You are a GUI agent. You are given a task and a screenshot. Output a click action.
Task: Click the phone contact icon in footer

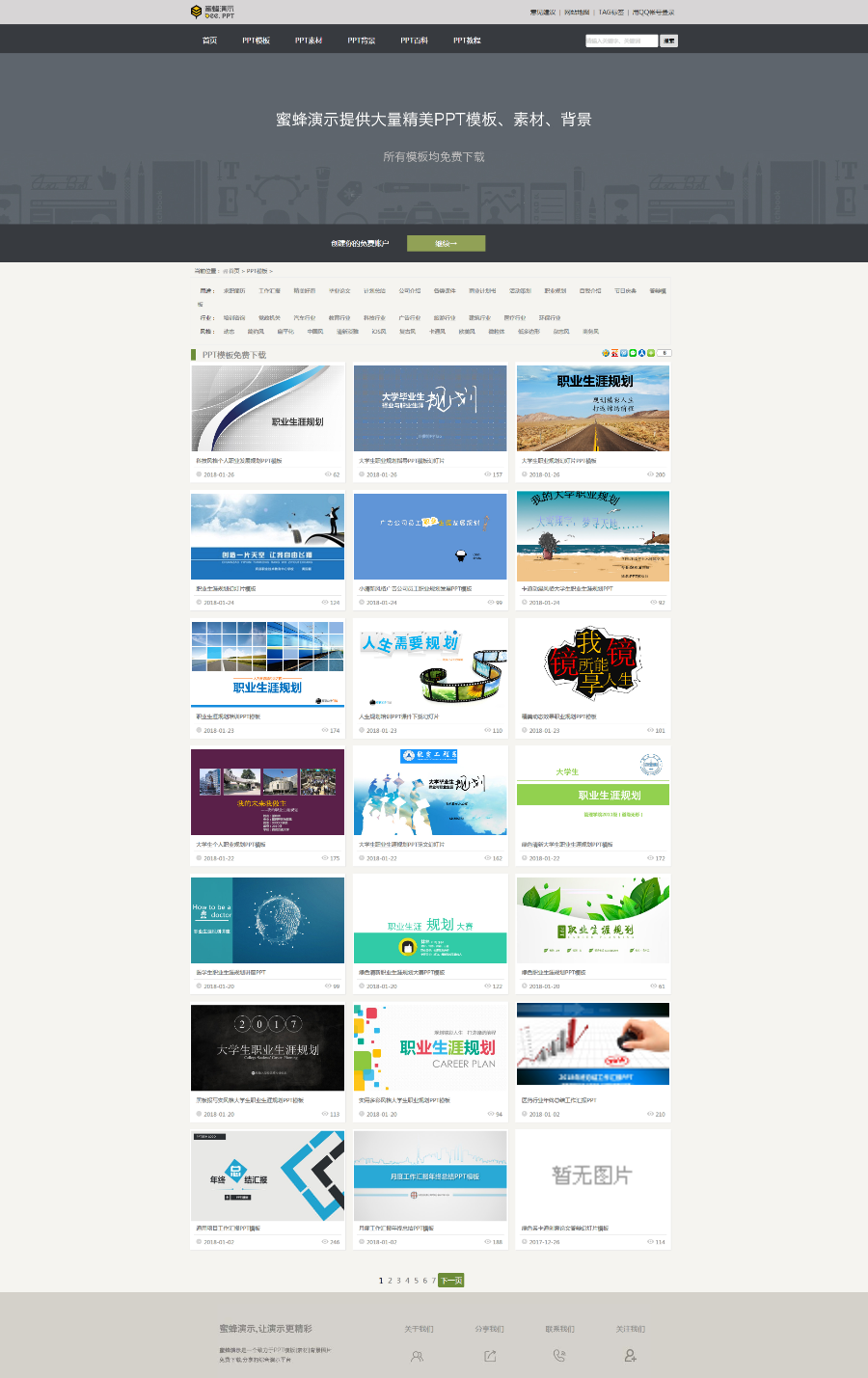coord(559,1356)
